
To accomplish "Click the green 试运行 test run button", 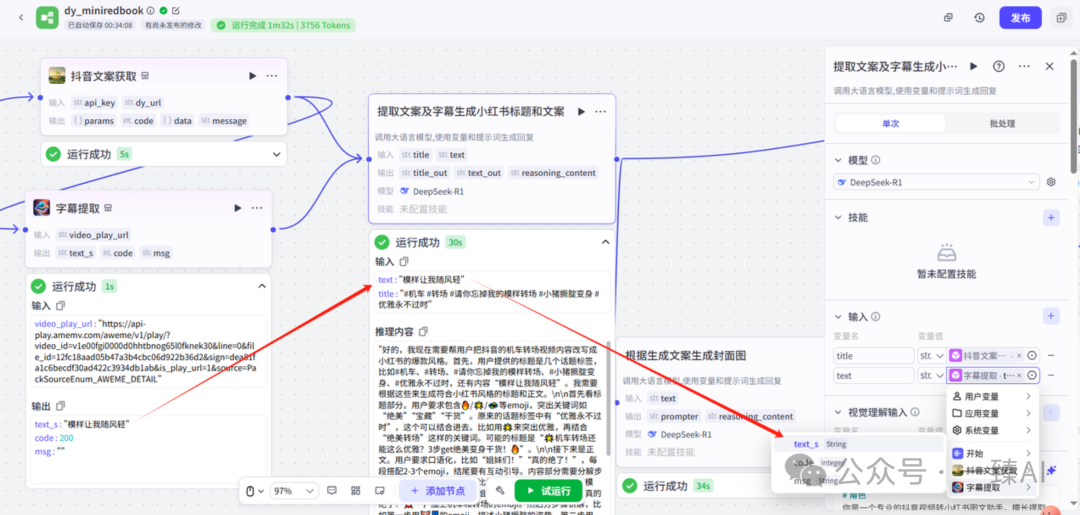I will (548, 491).
